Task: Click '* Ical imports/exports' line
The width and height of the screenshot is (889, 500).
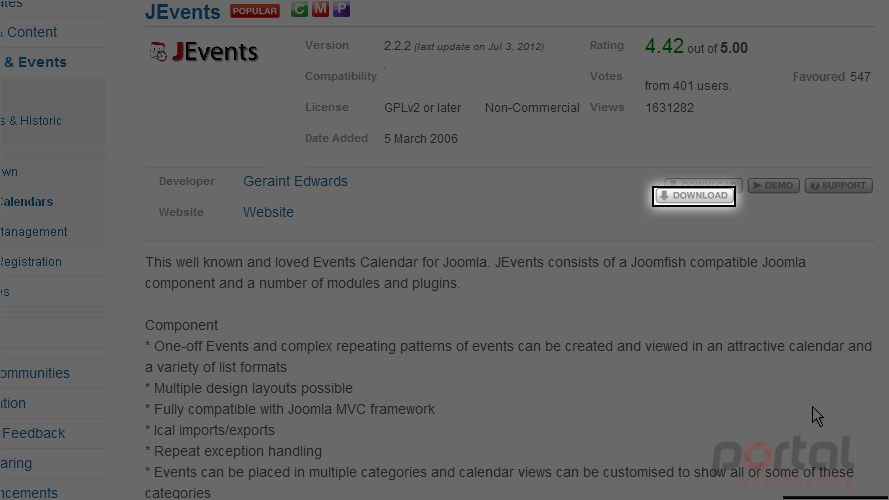Action: 210,430
